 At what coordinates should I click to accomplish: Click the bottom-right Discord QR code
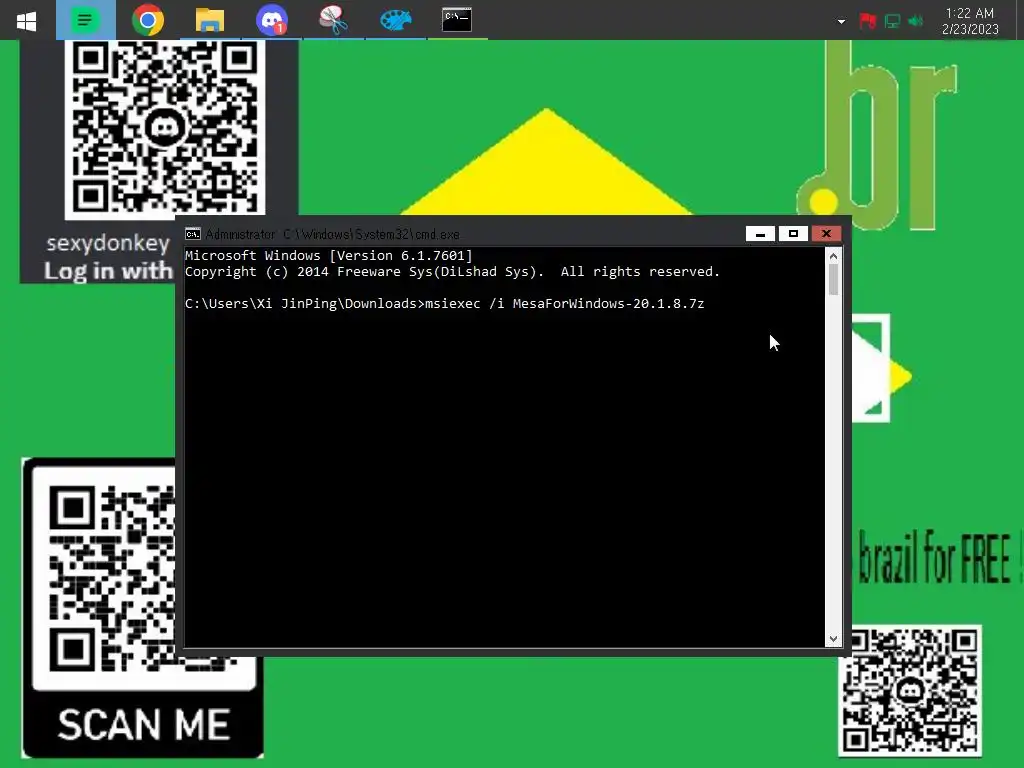[910, 690]
